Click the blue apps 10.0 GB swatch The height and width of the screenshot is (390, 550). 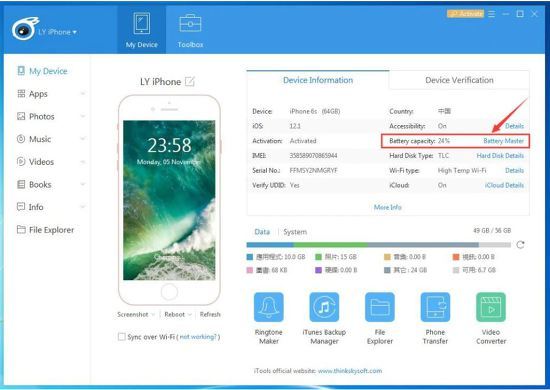coord(250,257)
